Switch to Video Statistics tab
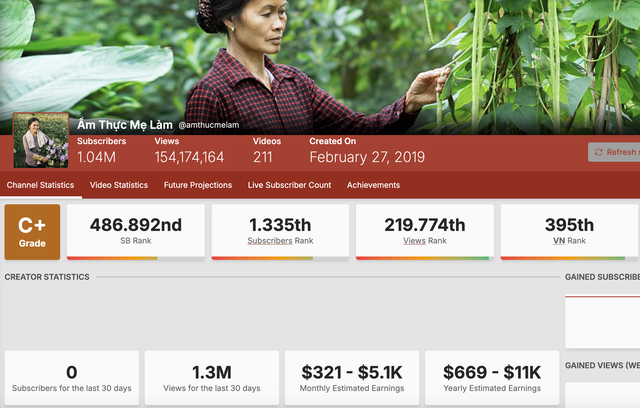Screen dimensions: 640x408 pyautogui.click(x=119, y=185)
